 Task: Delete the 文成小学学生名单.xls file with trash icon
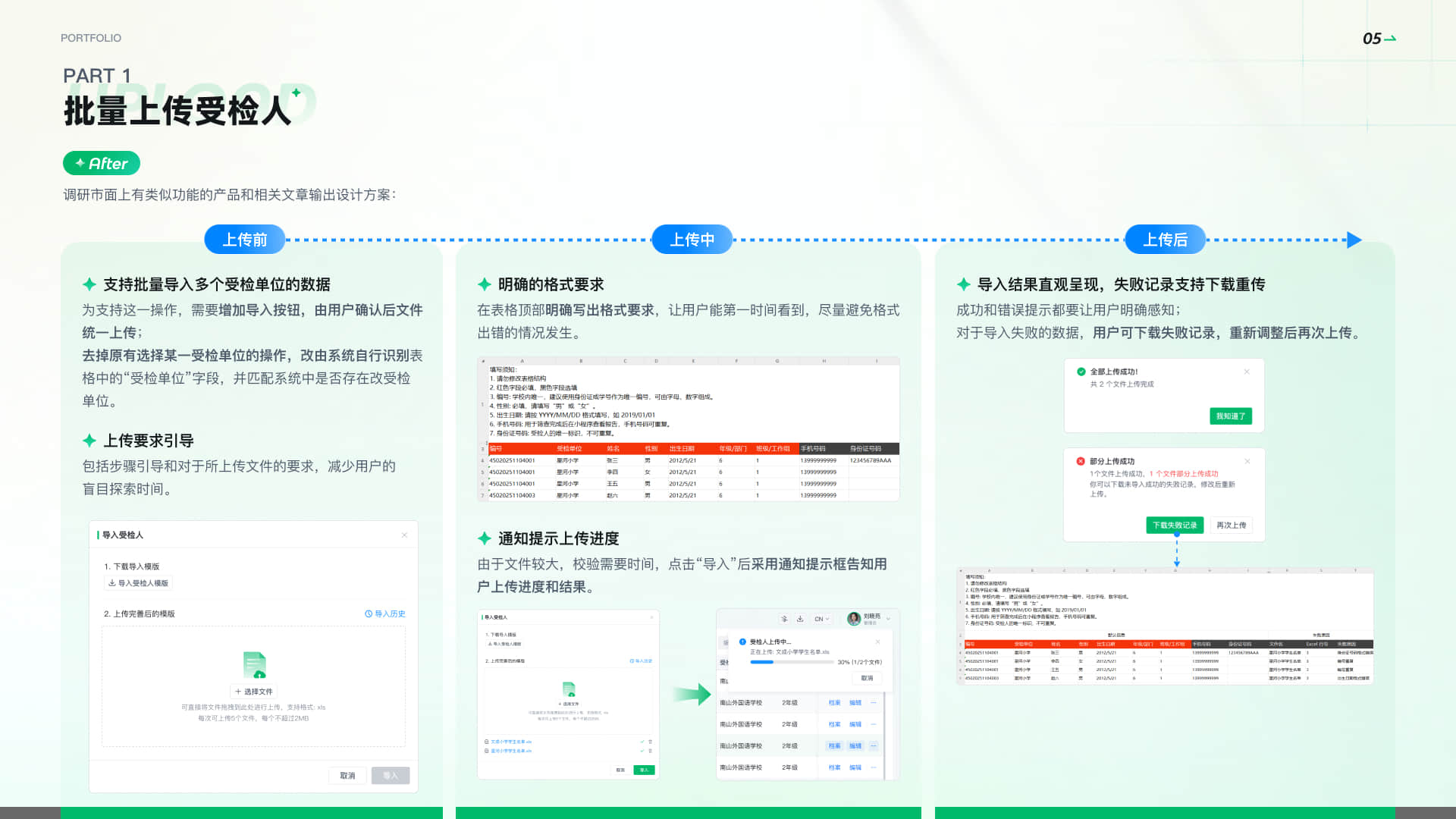click(x=650, y=742)
